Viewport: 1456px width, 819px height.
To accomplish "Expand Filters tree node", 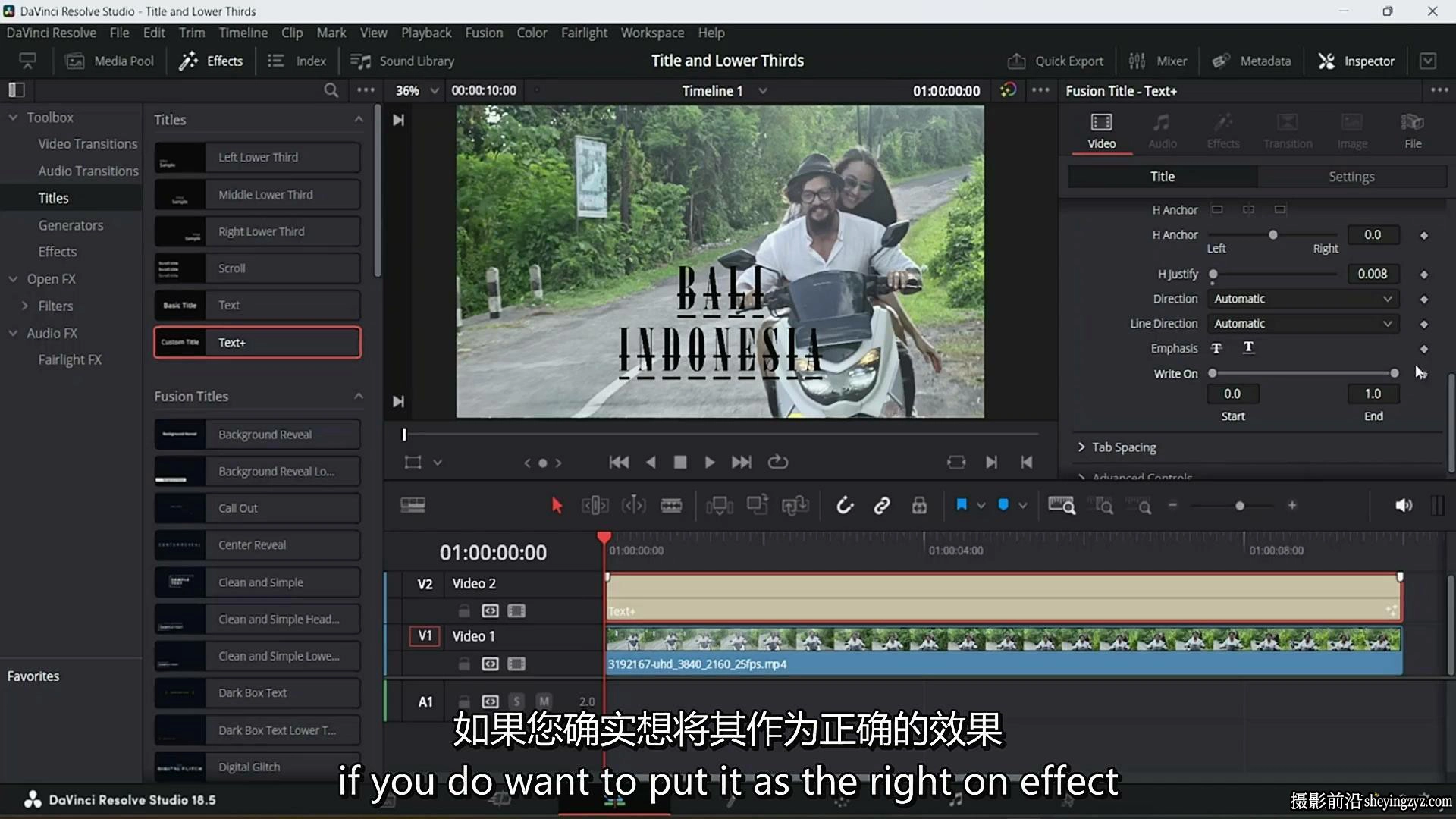I will 25,306.
